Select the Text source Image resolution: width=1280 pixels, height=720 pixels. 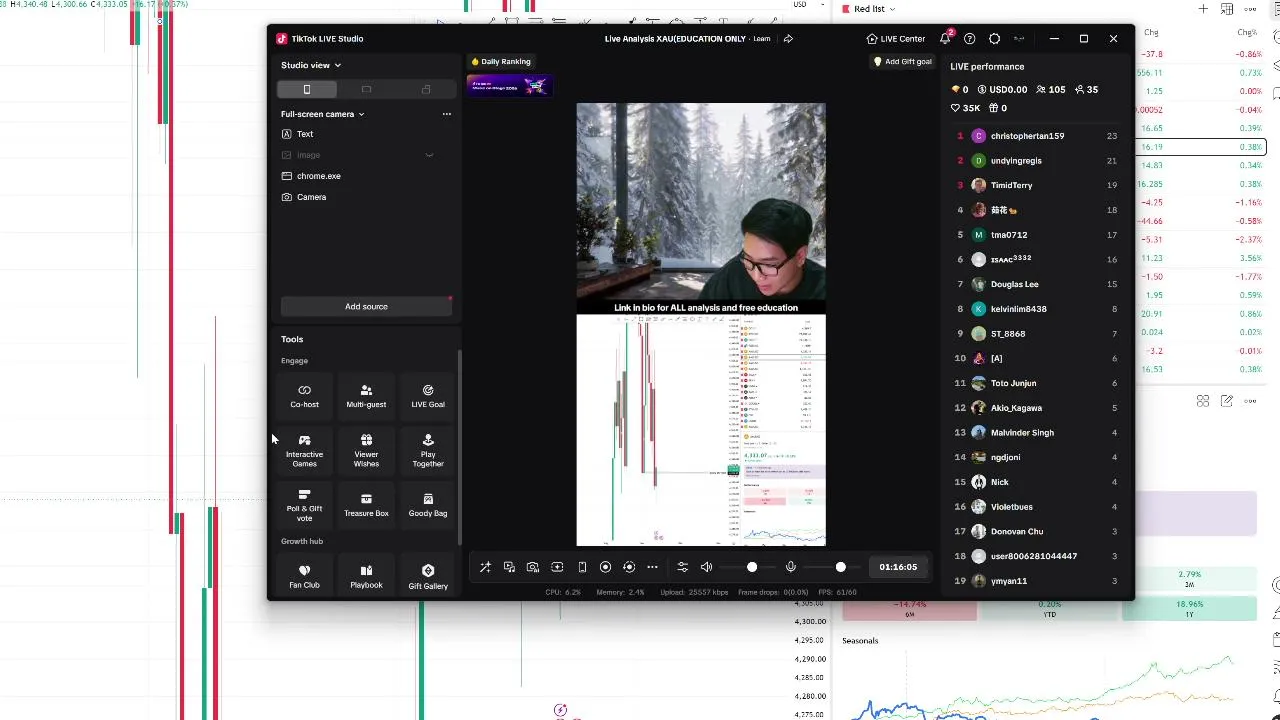366,134
